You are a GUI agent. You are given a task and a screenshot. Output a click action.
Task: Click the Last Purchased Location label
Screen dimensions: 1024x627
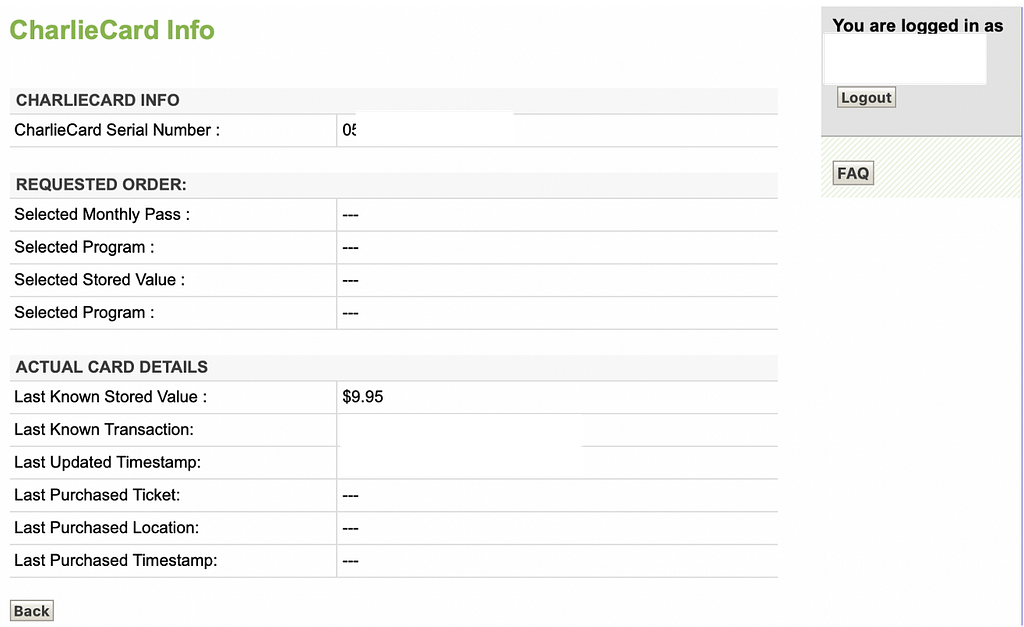tap(106, 528)
